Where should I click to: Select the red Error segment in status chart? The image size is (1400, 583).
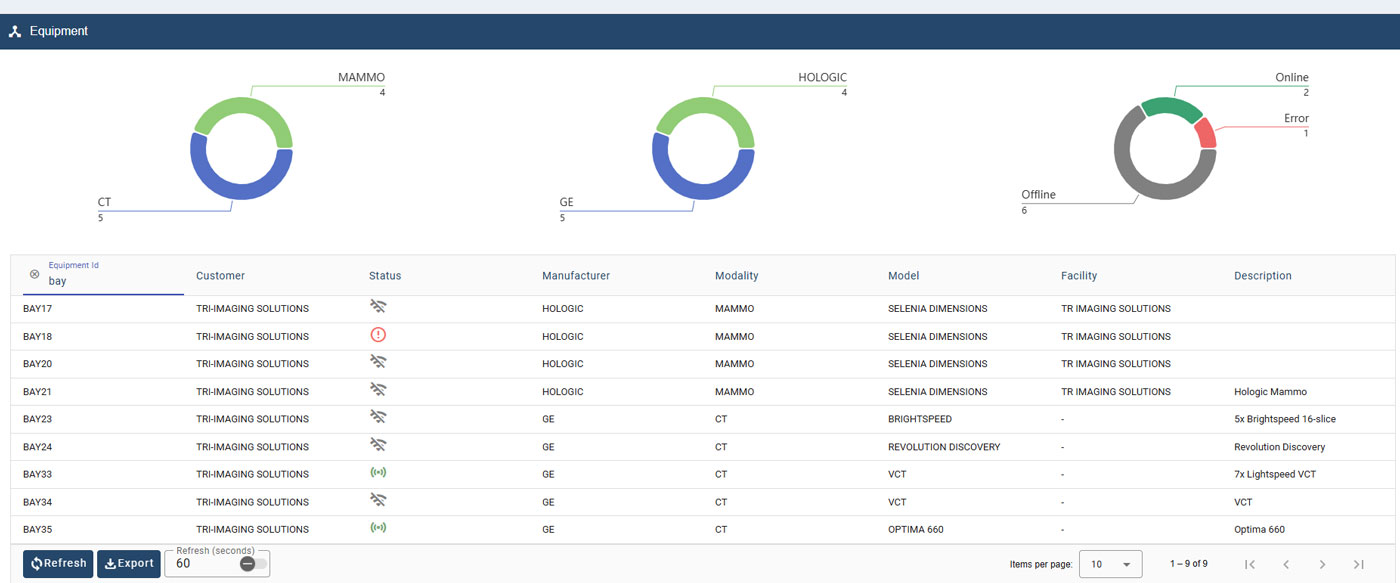pyautogui.click(x=1205, y=133)
